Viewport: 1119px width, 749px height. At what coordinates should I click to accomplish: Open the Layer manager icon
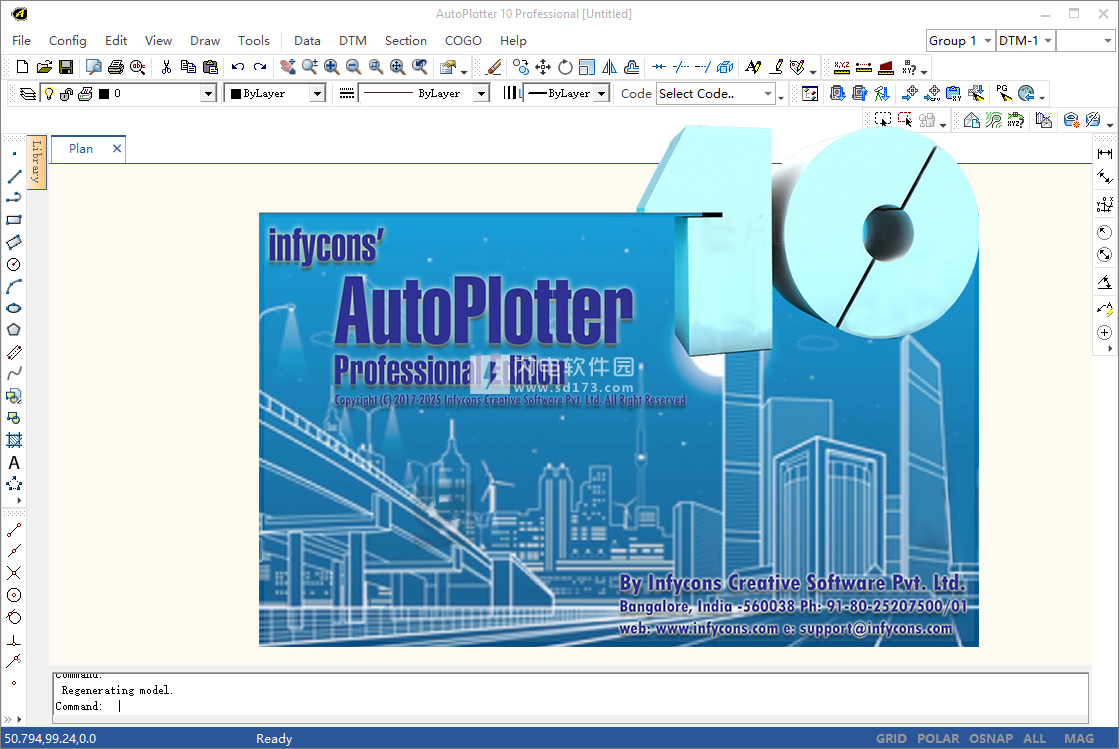(x=28, y=93)
